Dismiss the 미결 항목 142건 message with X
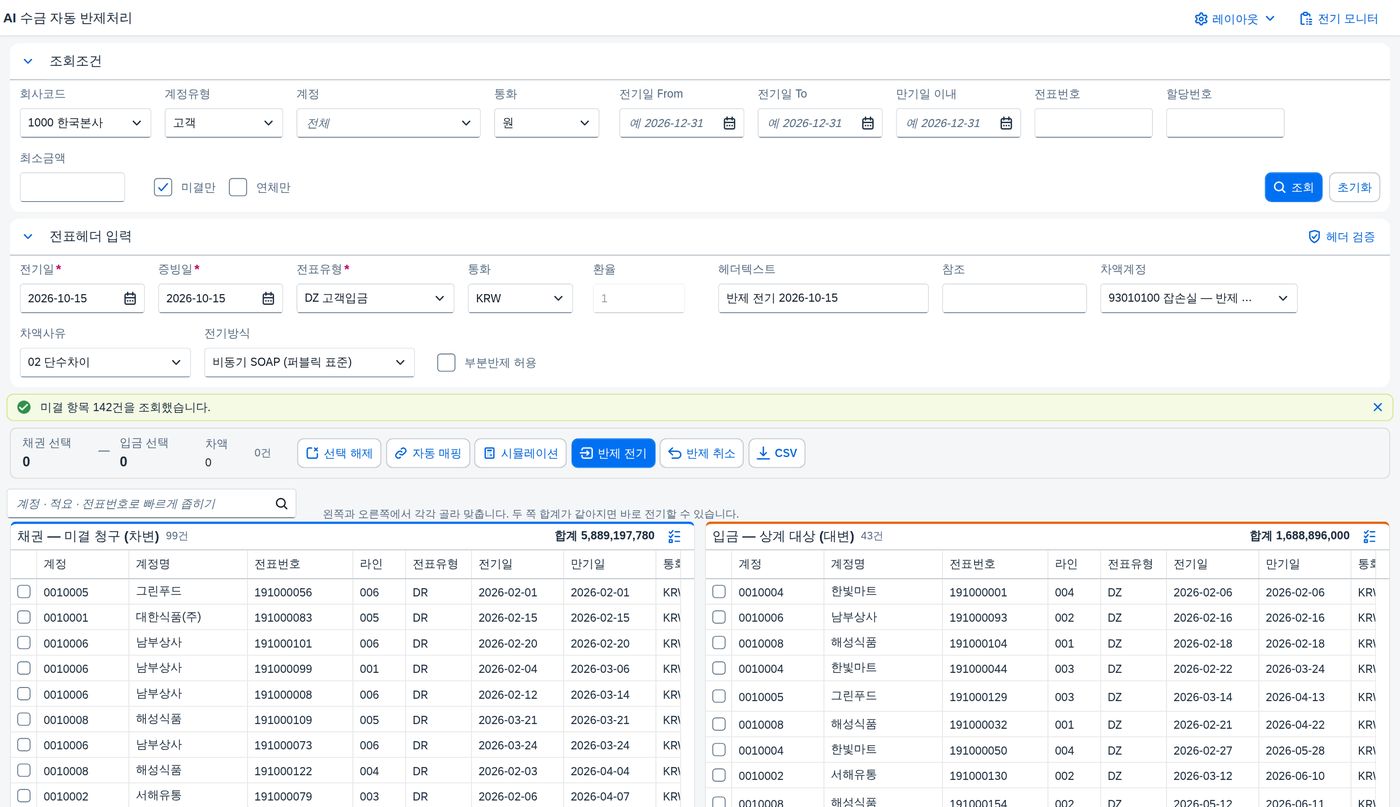 (1377, 407)
